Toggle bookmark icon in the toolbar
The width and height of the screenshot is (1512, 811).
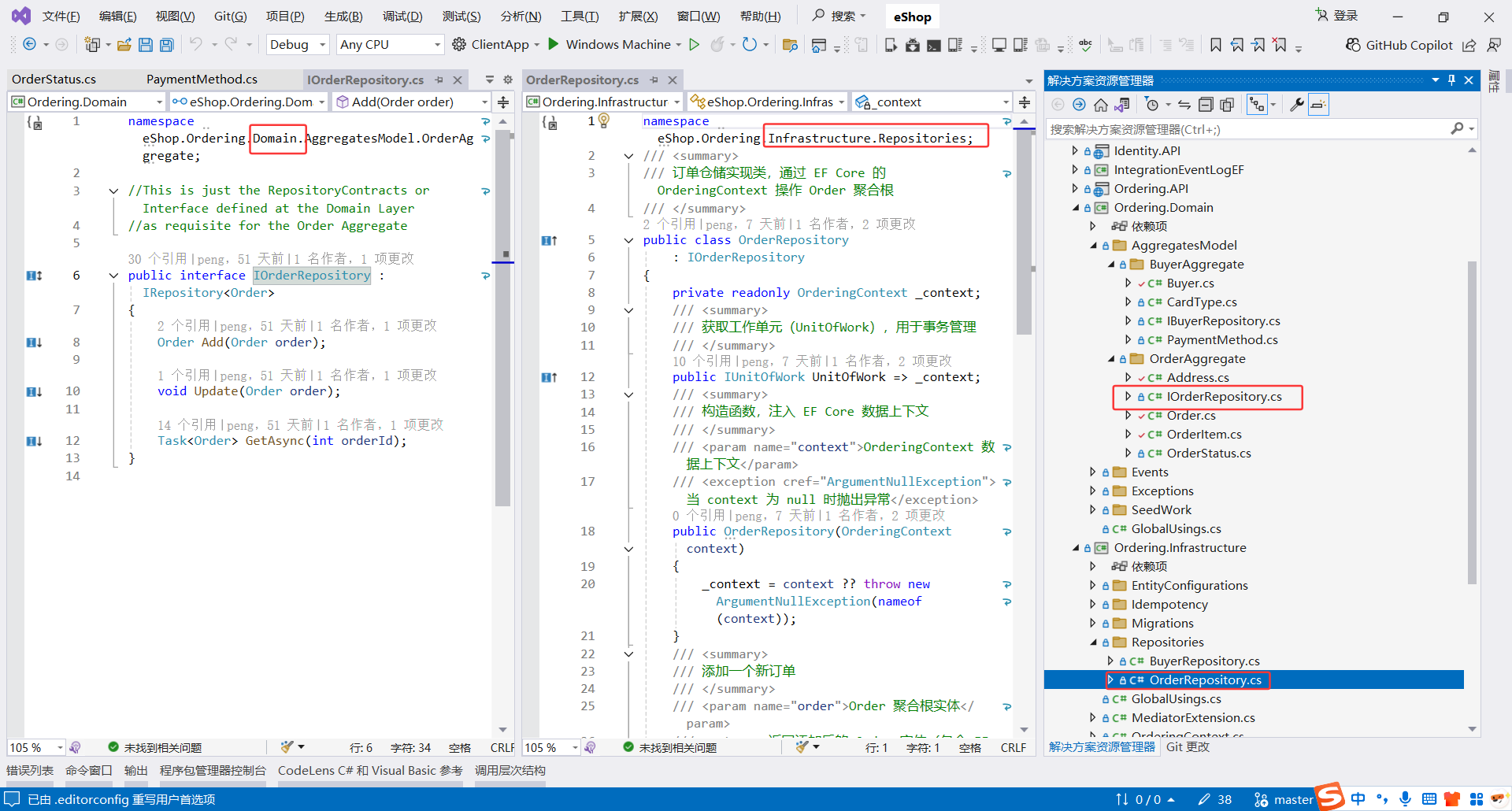click(1216, 45)
